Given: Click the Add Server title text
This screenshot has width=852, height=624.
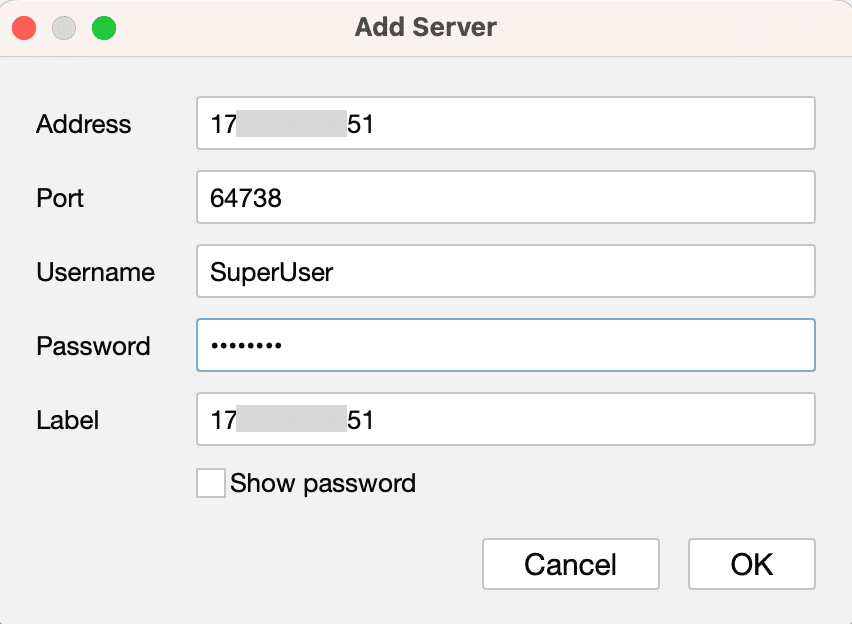Looking at the screenshot, I should click(x=425, y=27).
